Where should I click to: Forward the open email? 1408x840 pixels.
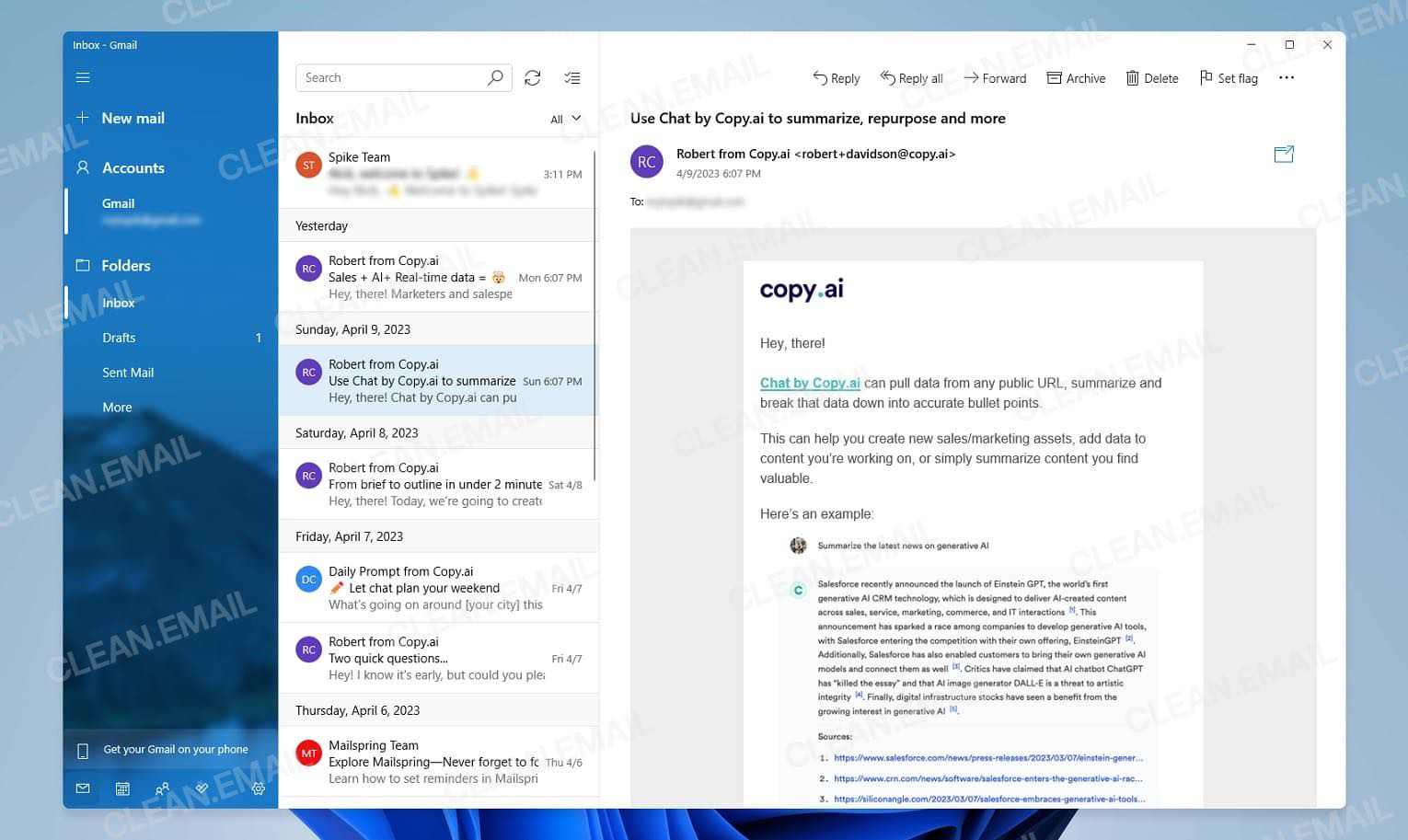(995, 78)
